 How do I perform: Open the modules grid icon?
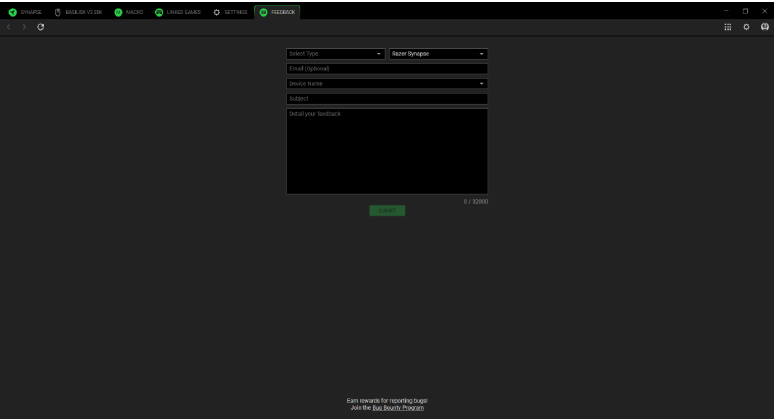coord(728,27)
